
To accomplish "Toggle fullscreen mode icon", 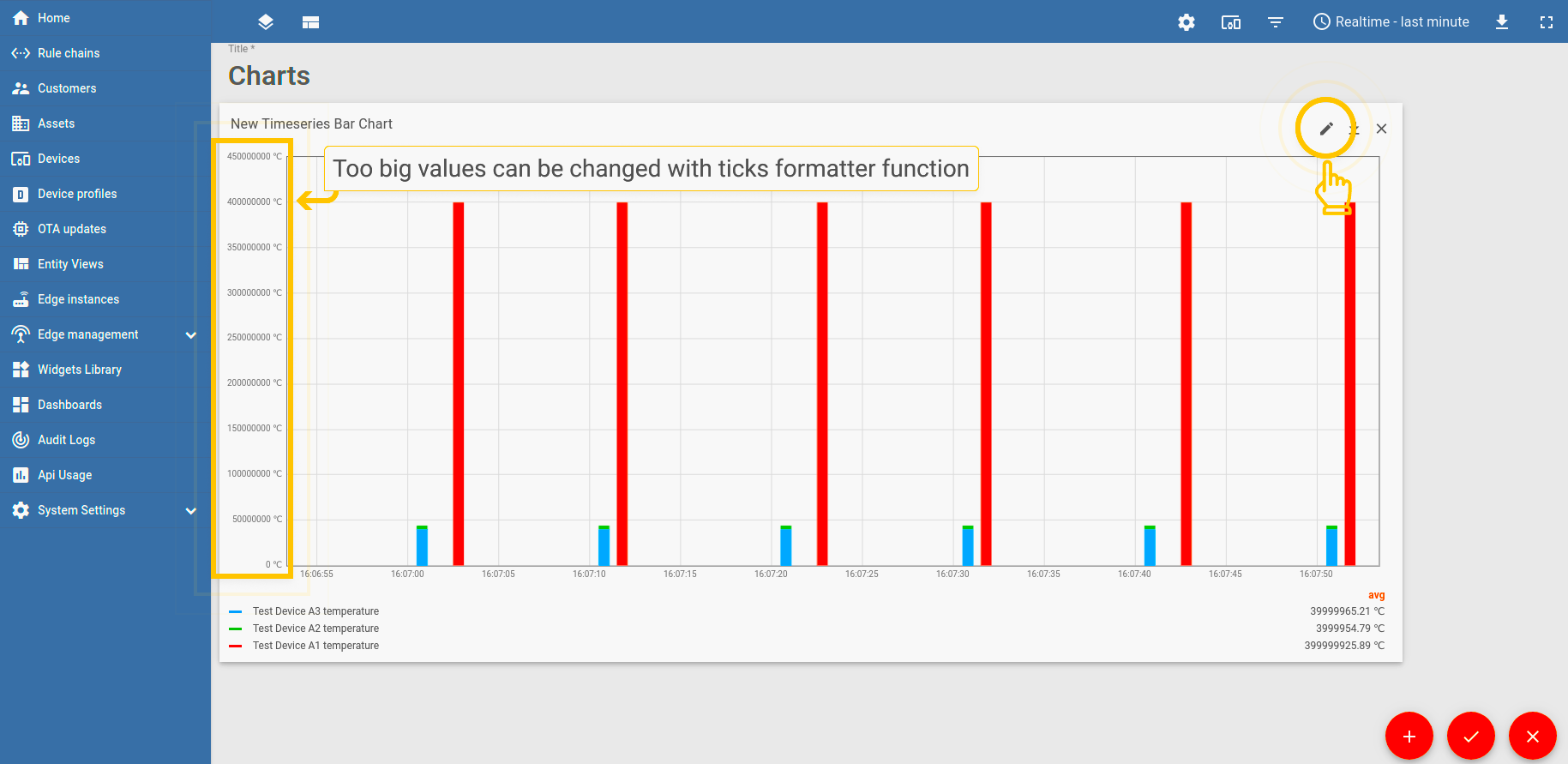I will pos(1547,22).
